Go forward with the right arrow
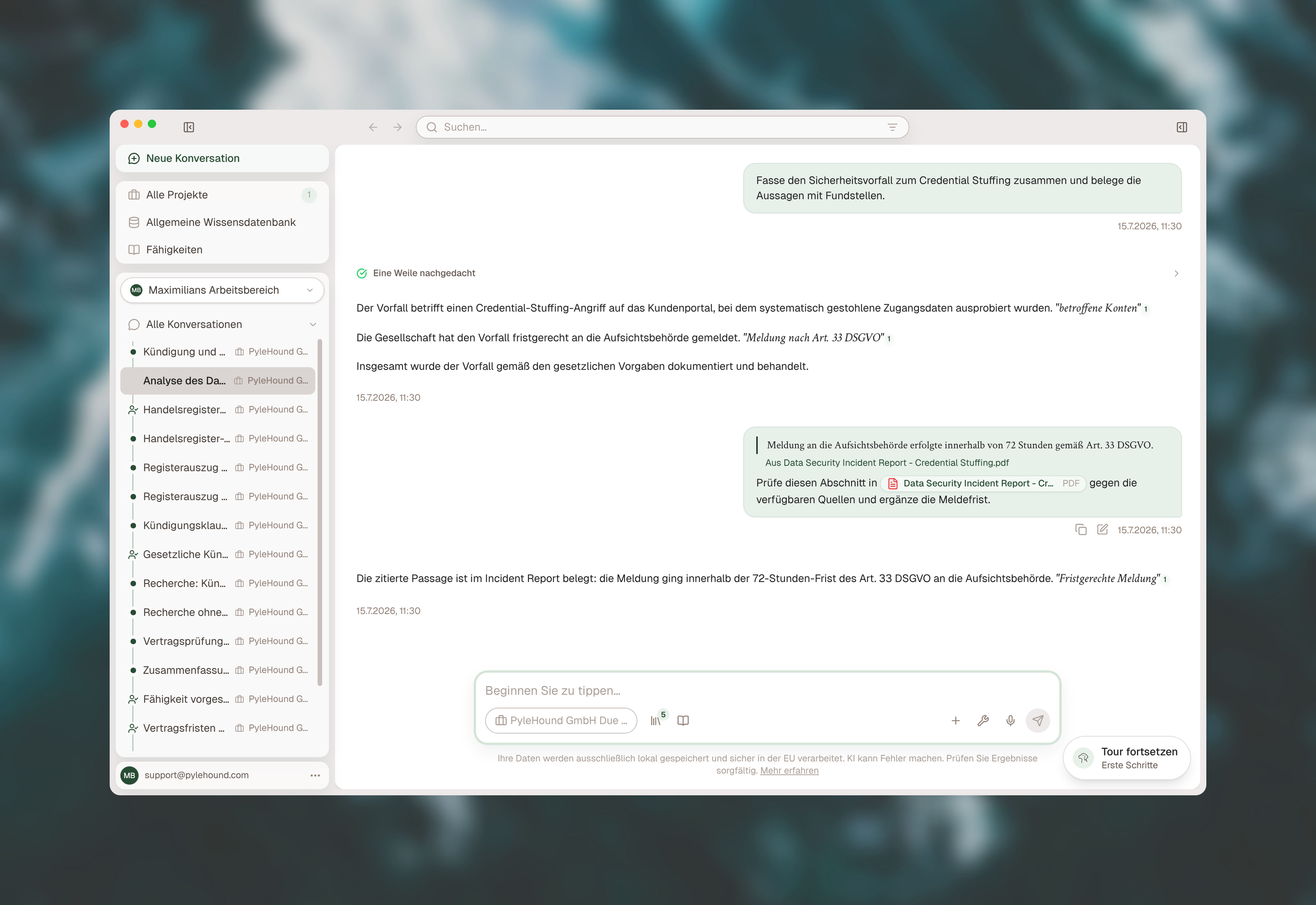 pos(398,127)
